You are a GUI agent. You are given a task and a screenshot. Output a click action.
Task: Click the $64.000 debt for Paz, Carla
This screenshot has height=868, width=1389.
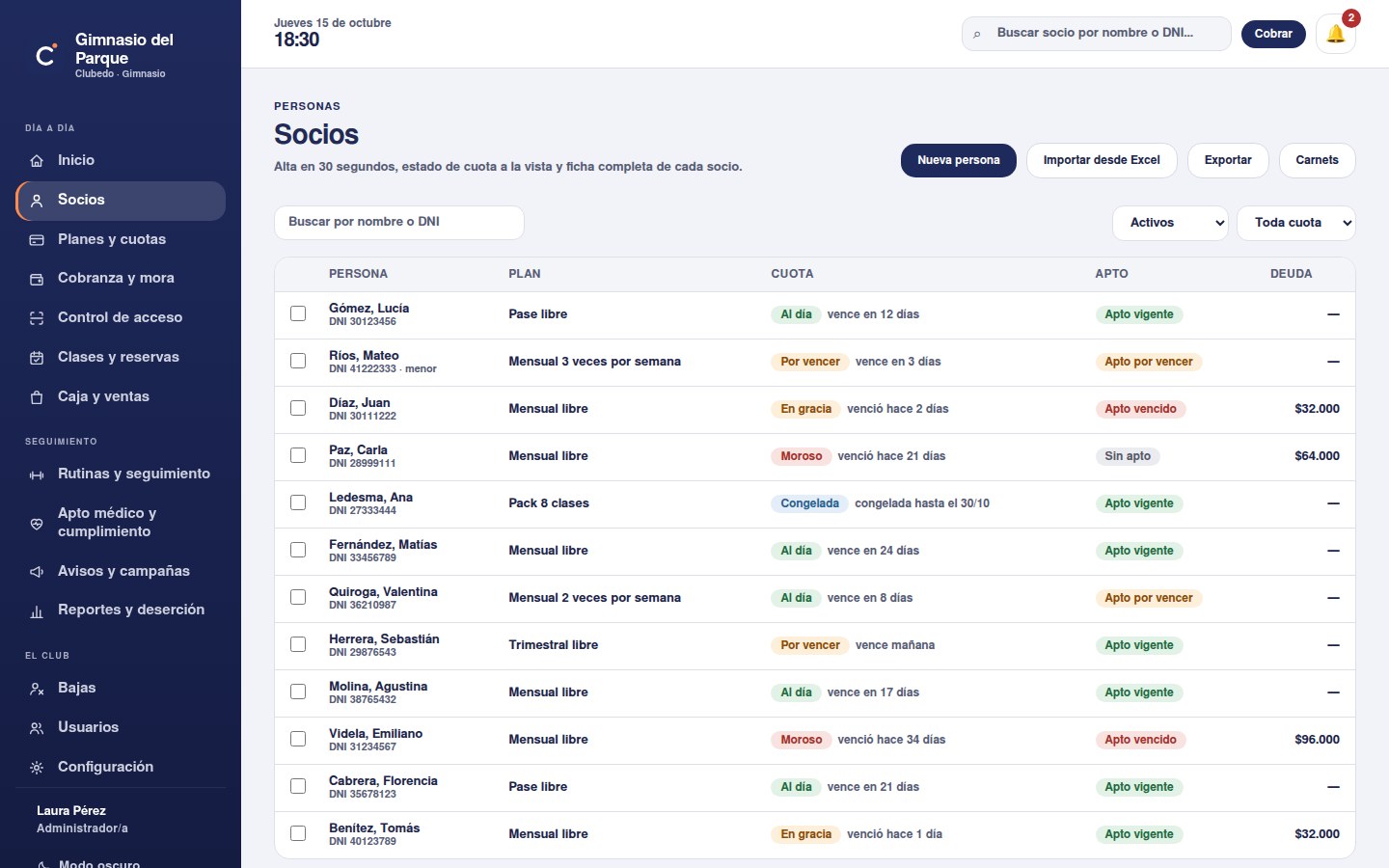pyautogui.click(x=1317, y=456)
